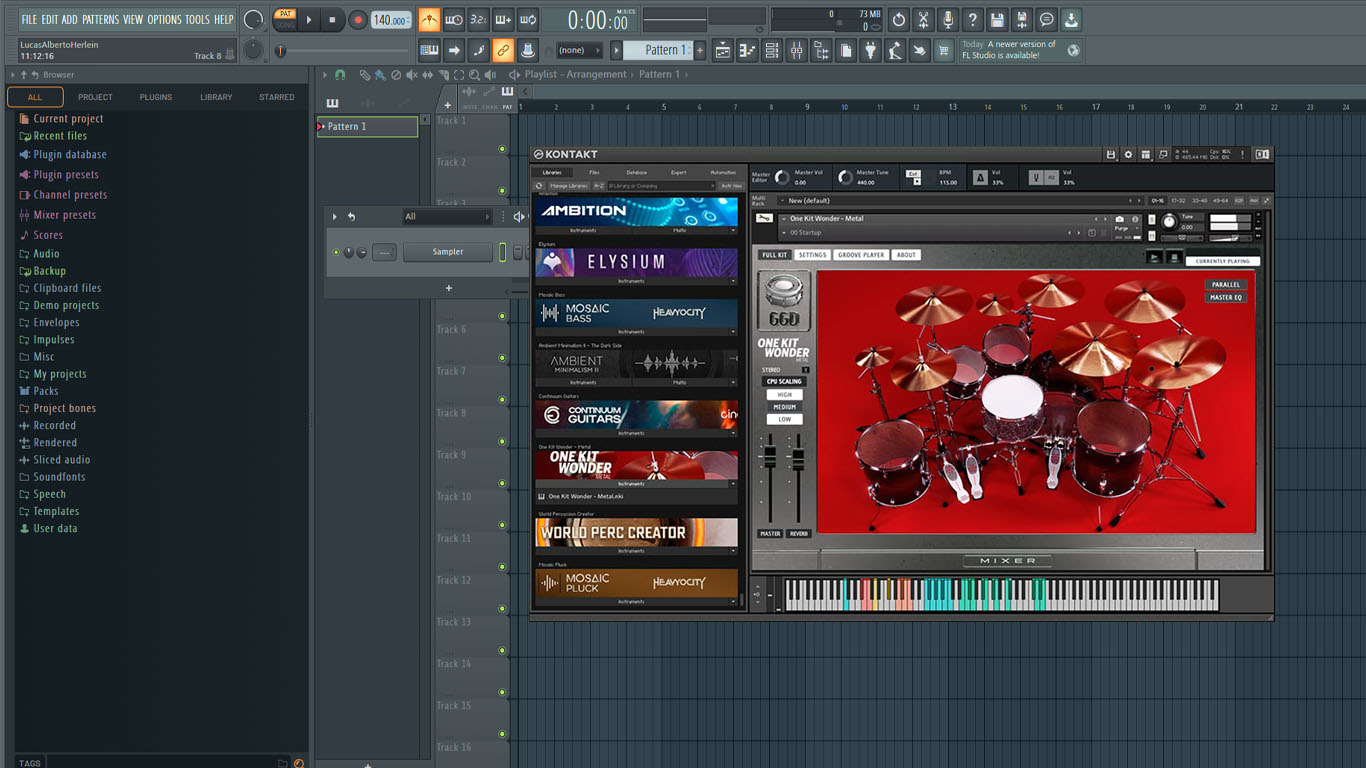
Task: Switch to the PLUGINS browser tab
Action: click(156, 97)
